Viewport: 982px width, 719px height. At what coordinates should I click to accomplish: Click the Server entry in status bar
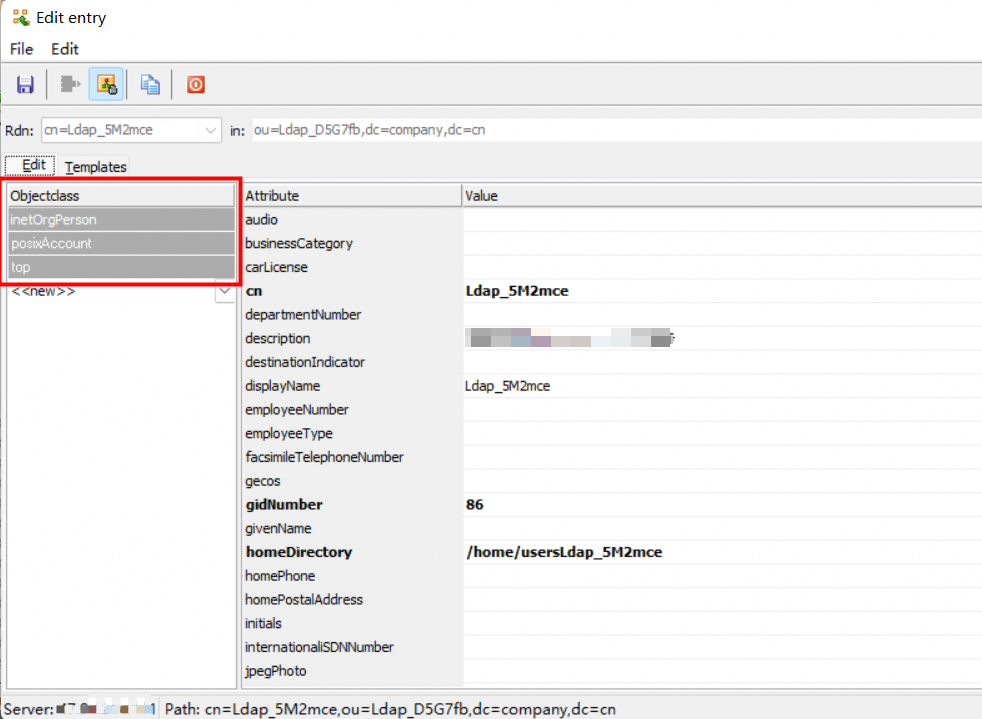pyautogui.click(x=80, y=710)
